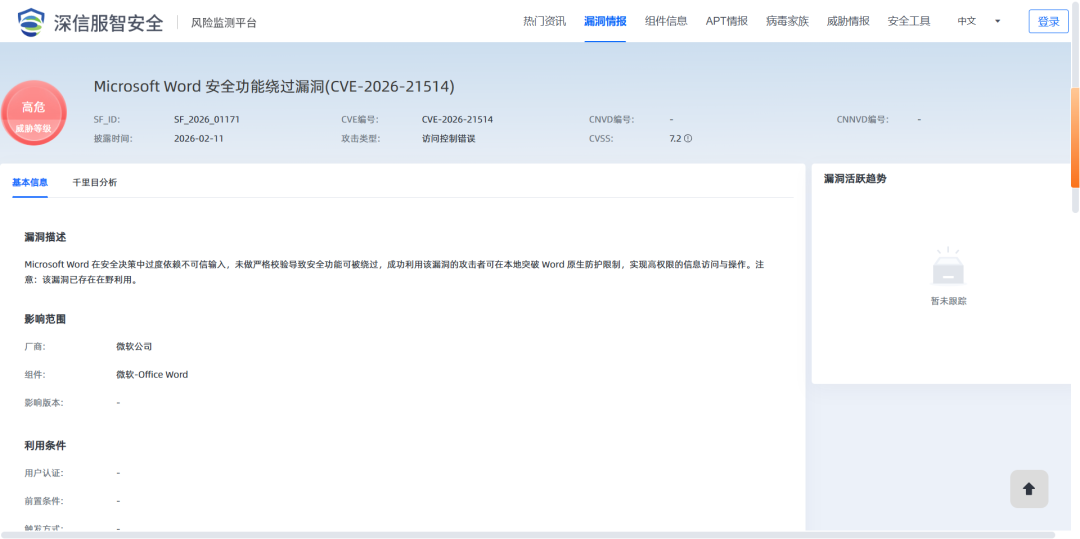1080x539 pixels.
Task: Click the 前置条件 label
Action: pyautogui.click(x=44, y=501)
